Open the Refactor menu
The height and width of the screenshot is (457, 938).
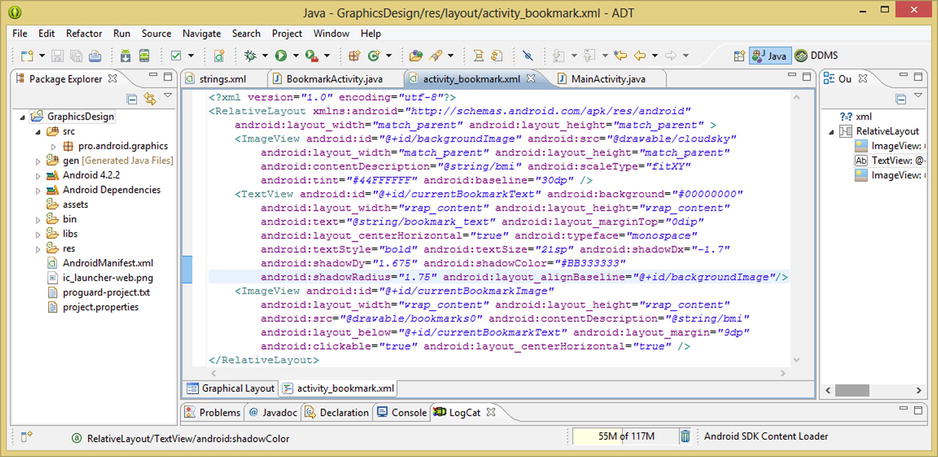(x=84, y=33)
